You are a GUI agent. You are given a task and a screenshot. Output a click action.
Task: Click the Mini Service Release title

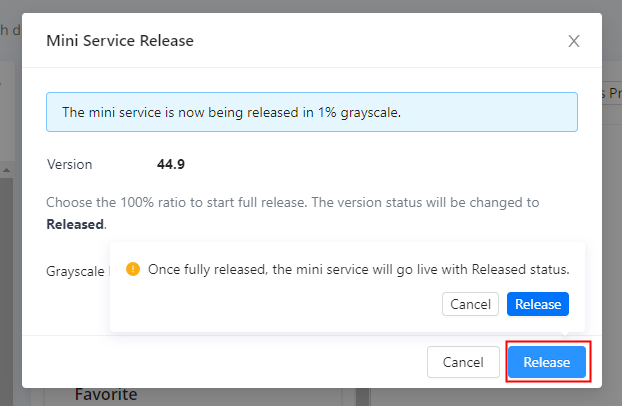[x=120, y=41]
